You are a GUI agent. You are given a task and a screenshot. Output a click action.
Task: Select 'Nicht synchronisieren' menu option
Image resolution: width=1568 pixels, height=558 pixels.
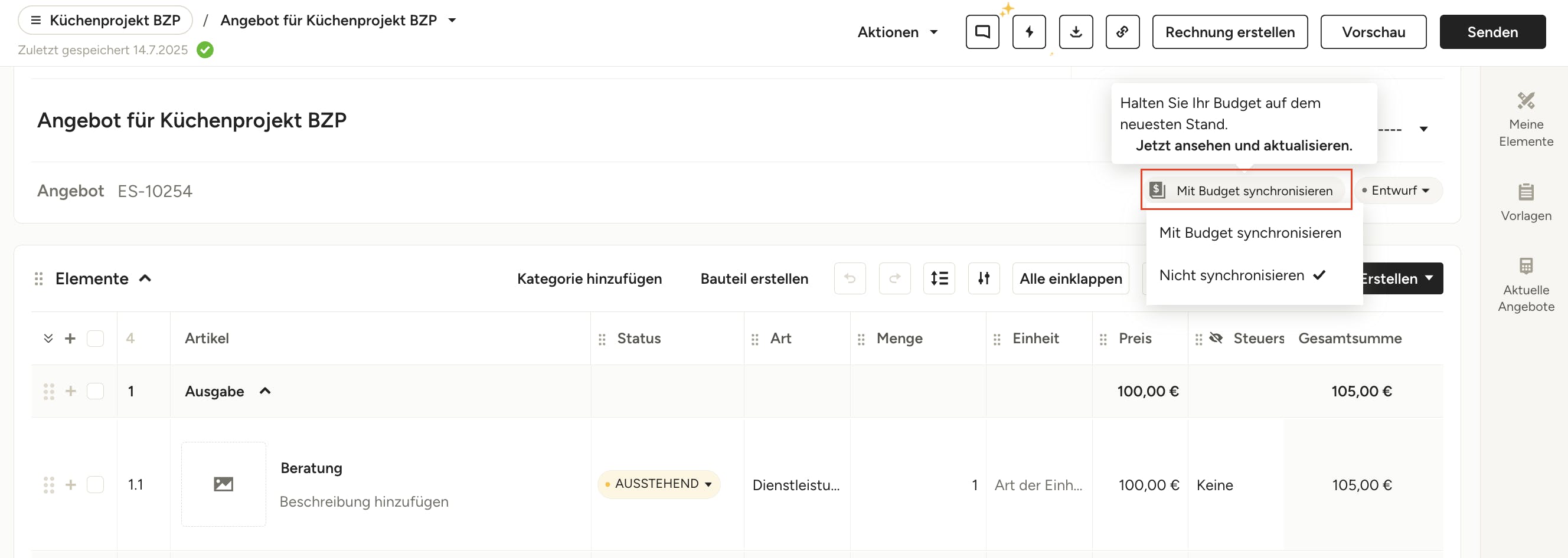click(1231, 275)
